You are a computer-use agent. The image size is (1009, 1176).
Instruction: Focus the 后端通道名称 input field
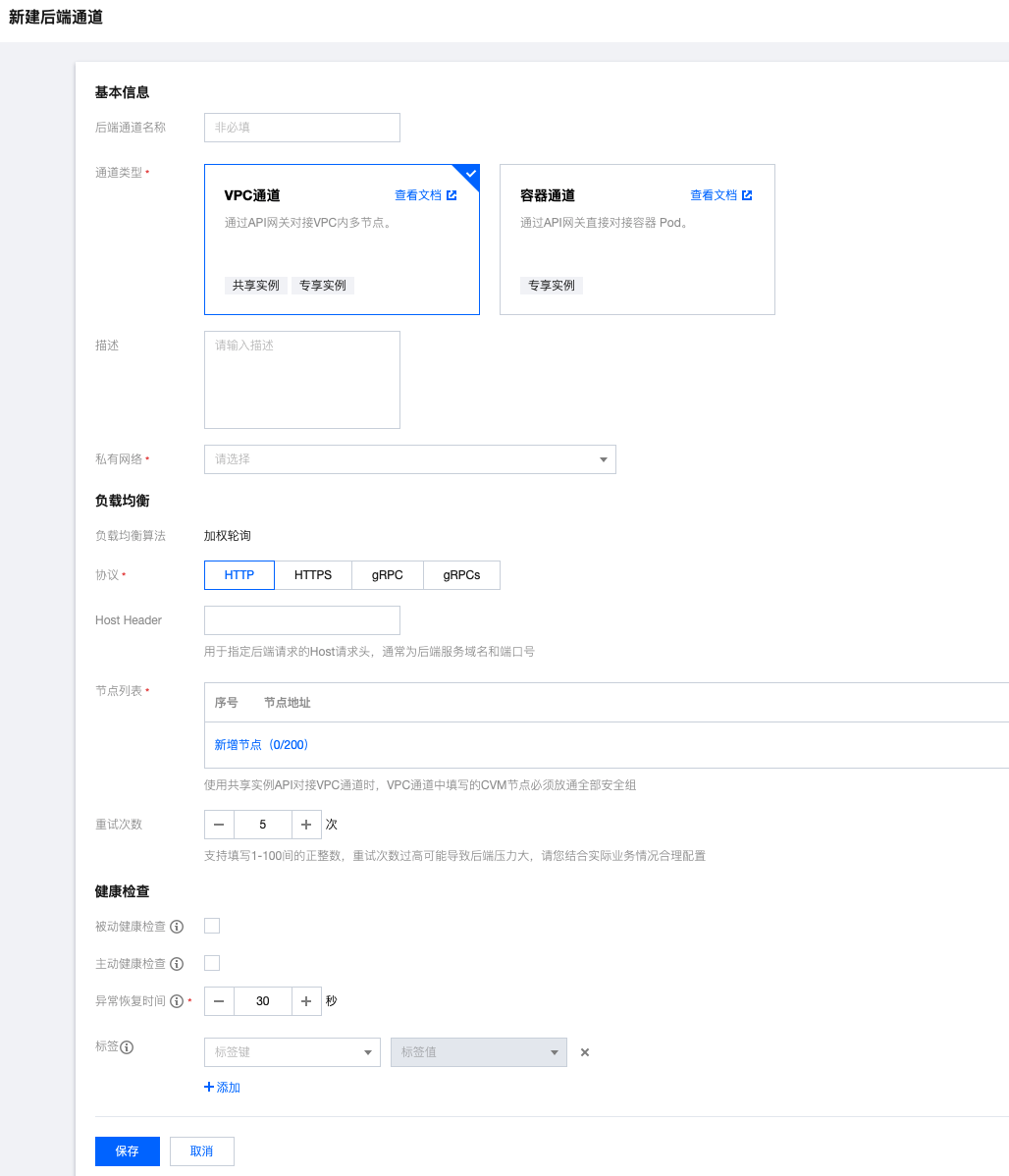click(x=302, y=128)
